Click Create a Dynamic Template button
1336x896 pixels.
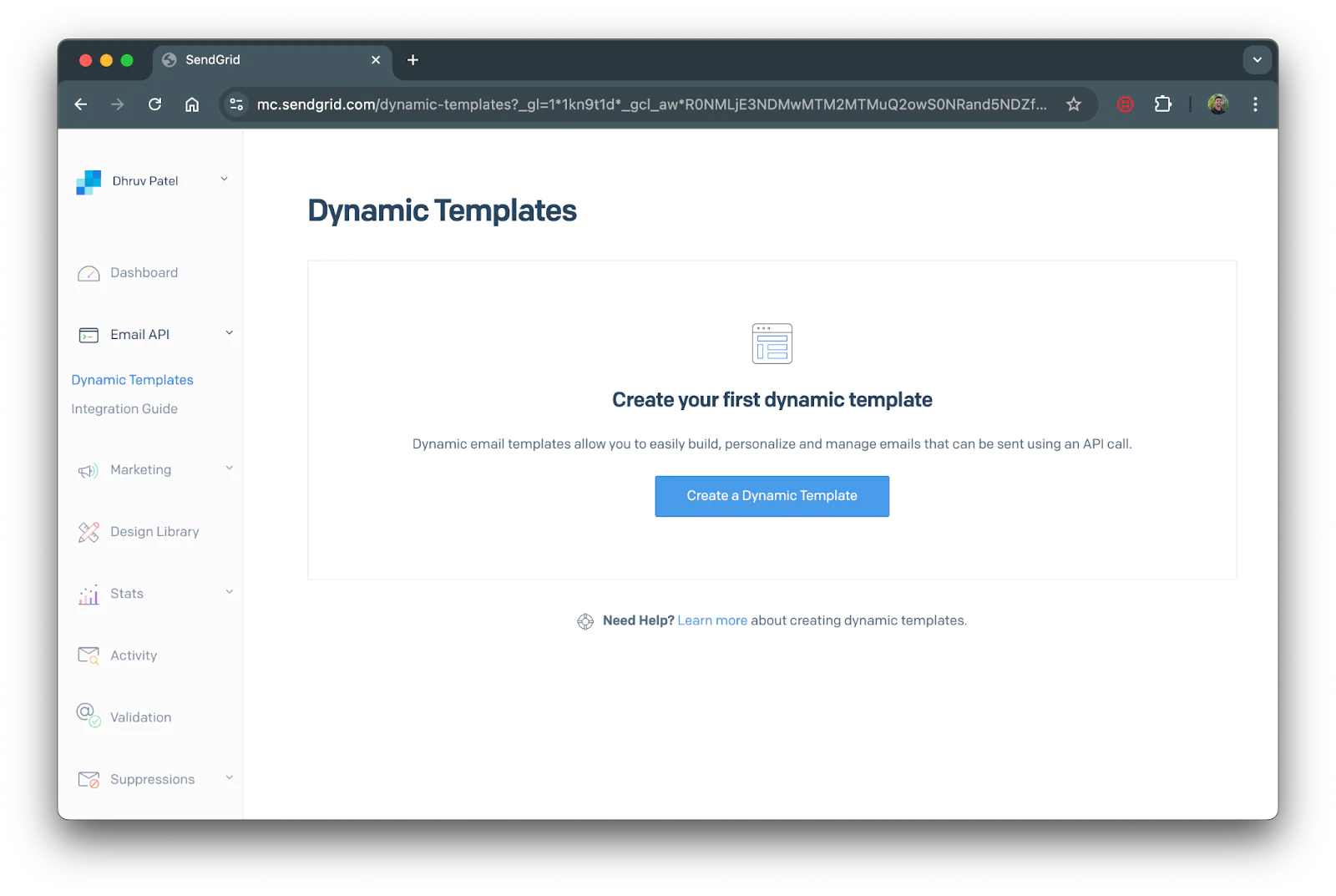(x=772, y=497)
